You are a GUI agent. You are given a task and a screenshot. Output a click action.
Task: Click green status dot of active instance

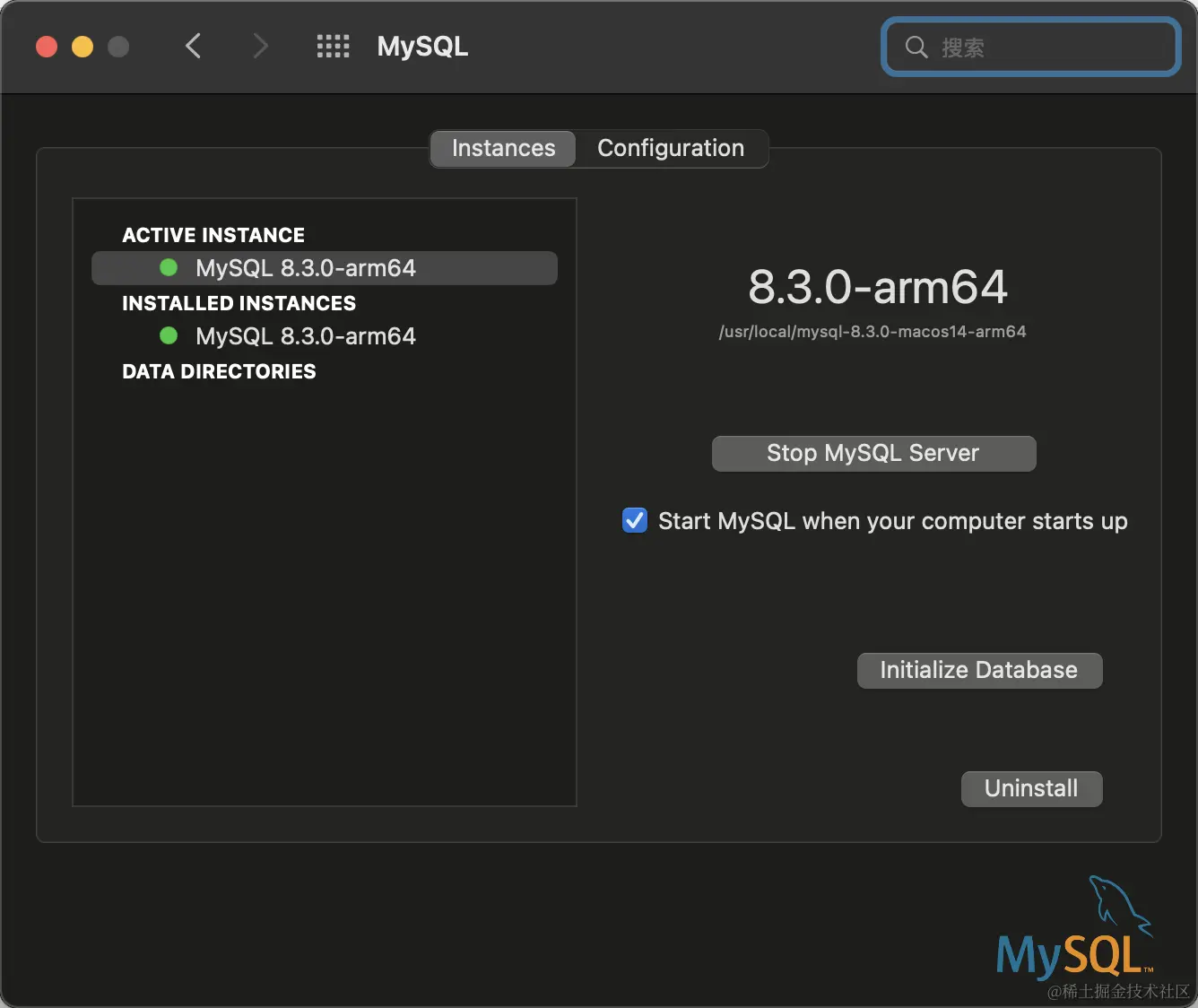coord(169,267)
